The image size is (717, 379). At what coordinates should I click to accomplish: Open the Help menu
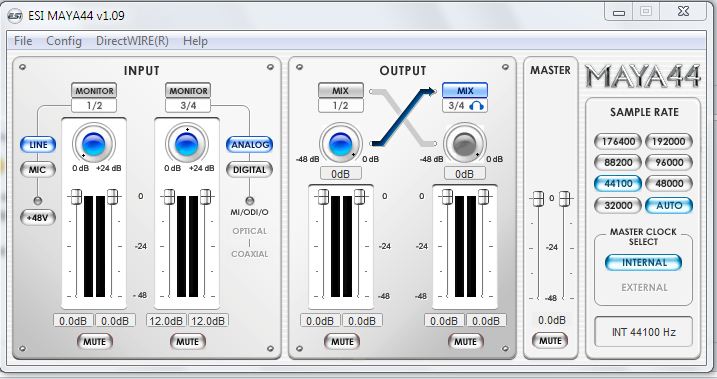[195, 41]
